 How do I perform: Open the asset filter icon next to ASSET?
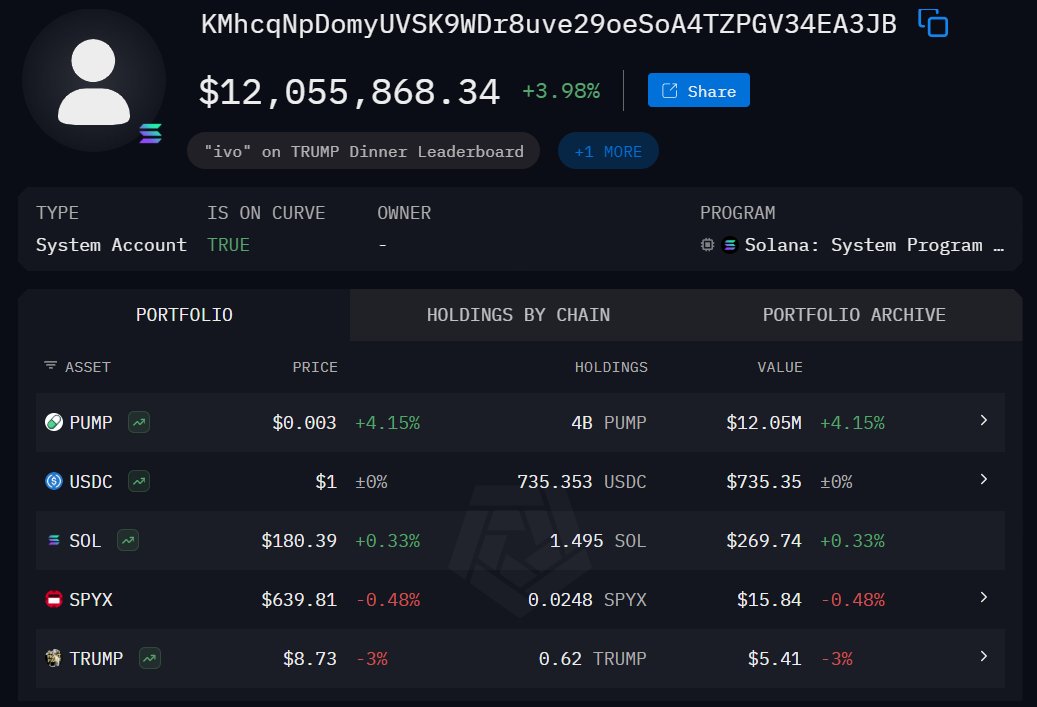pos(50,366)
